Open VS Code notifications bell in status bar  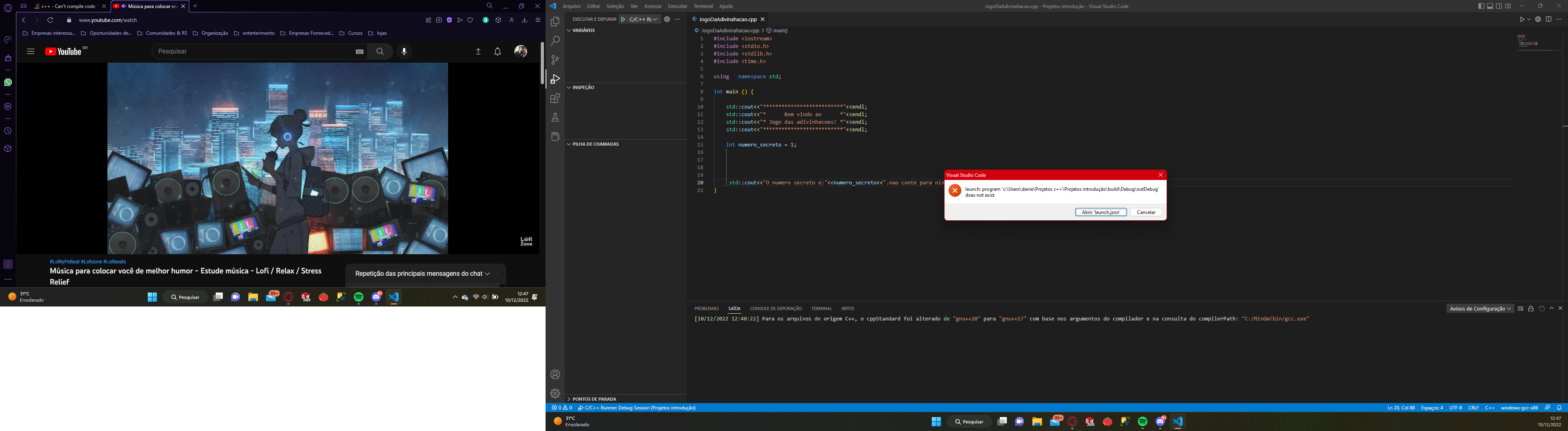1560,408
